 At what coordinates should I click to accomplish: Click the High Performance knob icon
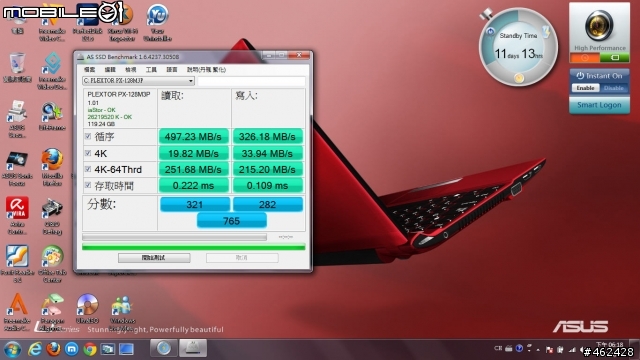[x=599, y=25]
